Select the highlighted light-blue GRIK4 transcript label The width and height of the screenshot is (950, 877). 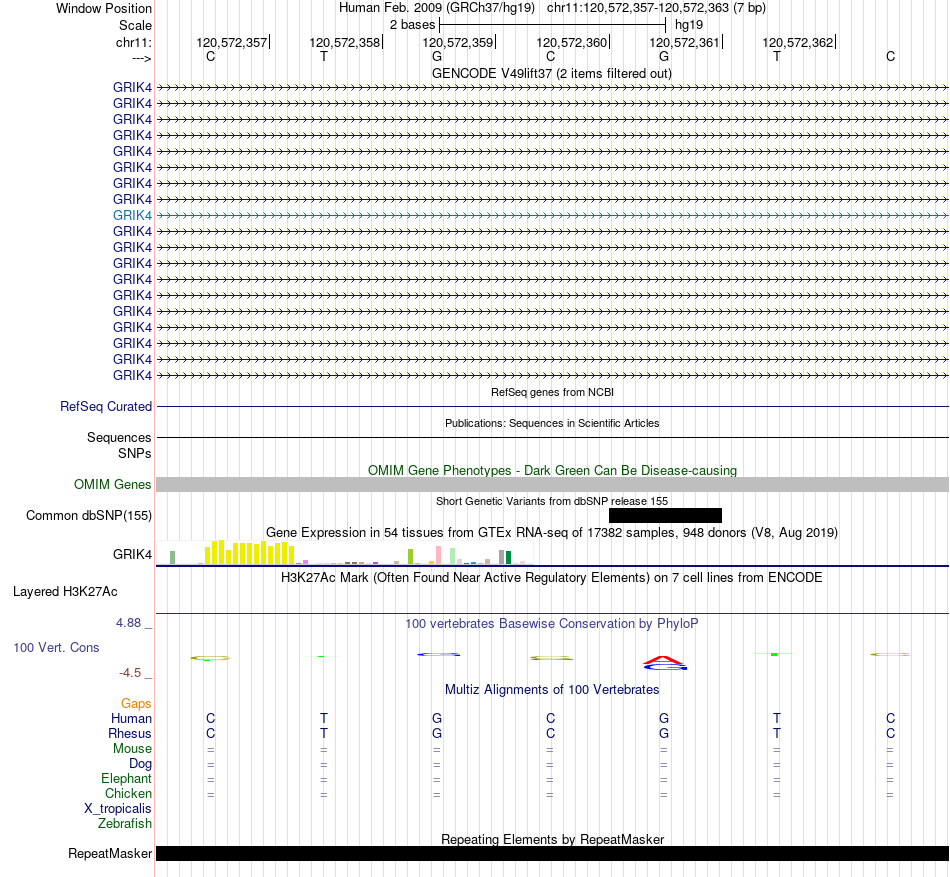132,215
